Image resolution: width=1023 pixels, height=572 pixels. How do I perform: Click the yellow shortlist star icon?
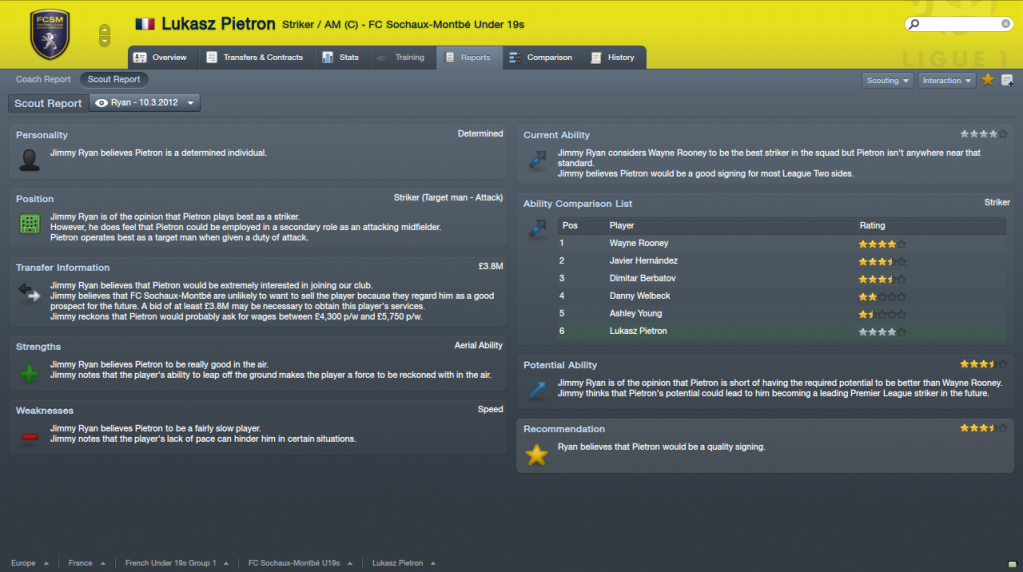point(988,80)
